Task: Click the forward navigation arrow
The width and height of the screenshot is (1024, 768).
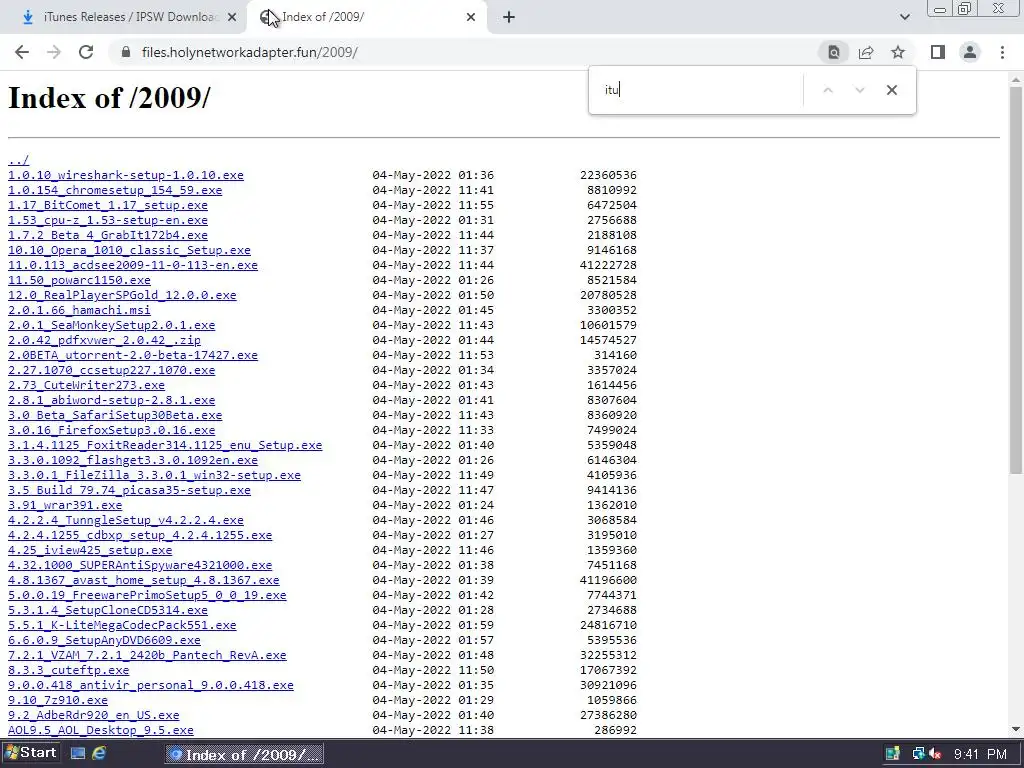Action: [54, 52]
